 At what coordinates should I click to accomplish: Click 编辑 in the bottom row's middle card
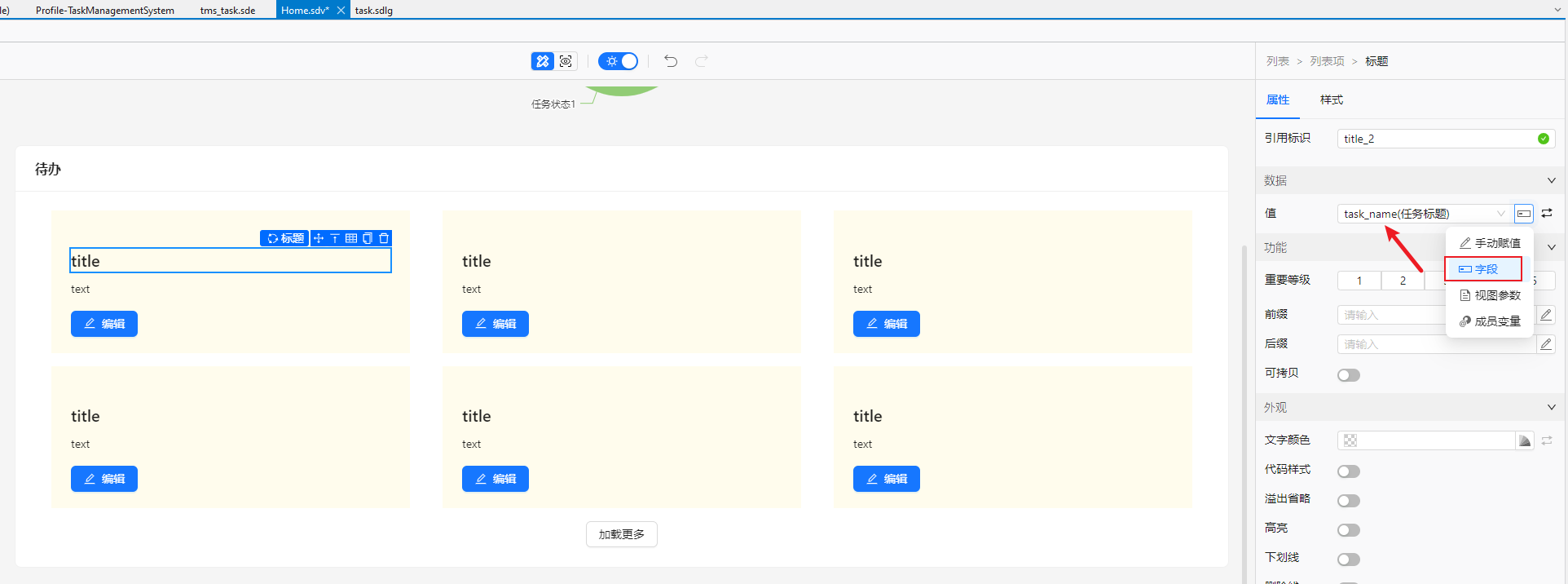click(x=496, y=479)
